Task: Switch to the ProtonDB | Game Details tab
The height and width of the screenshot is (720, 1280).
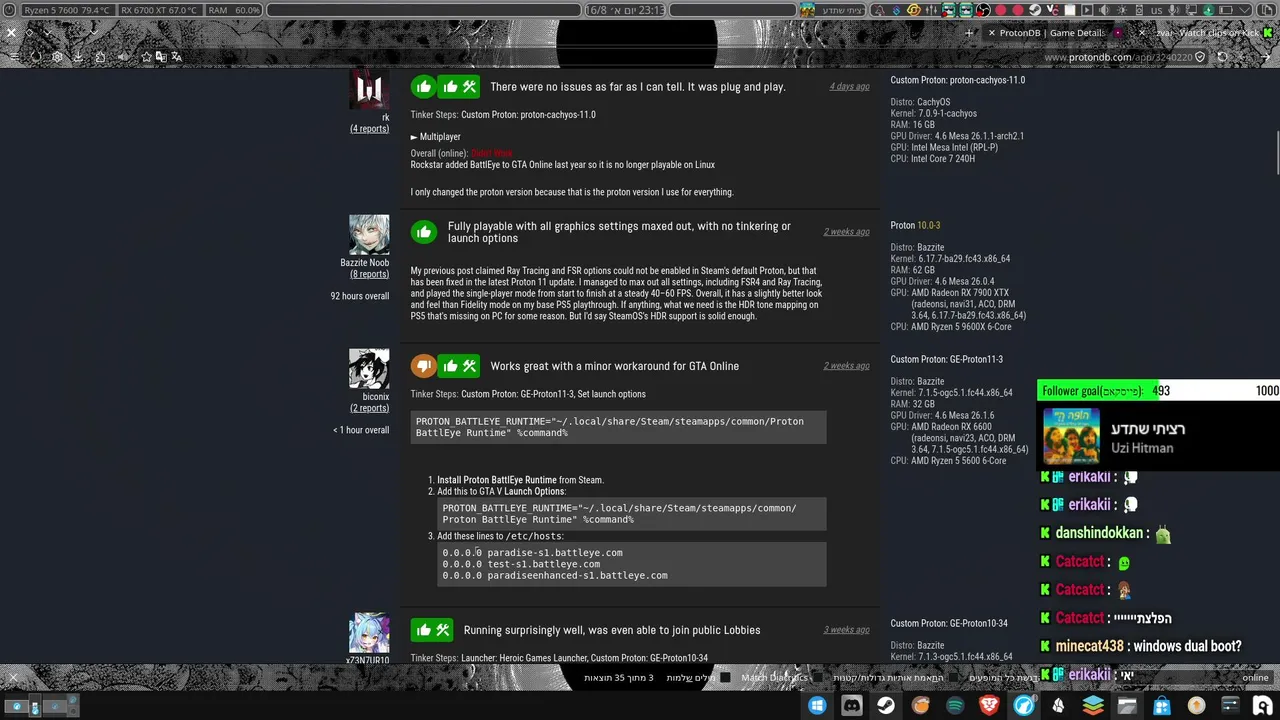Action: tap(1052, 33)
